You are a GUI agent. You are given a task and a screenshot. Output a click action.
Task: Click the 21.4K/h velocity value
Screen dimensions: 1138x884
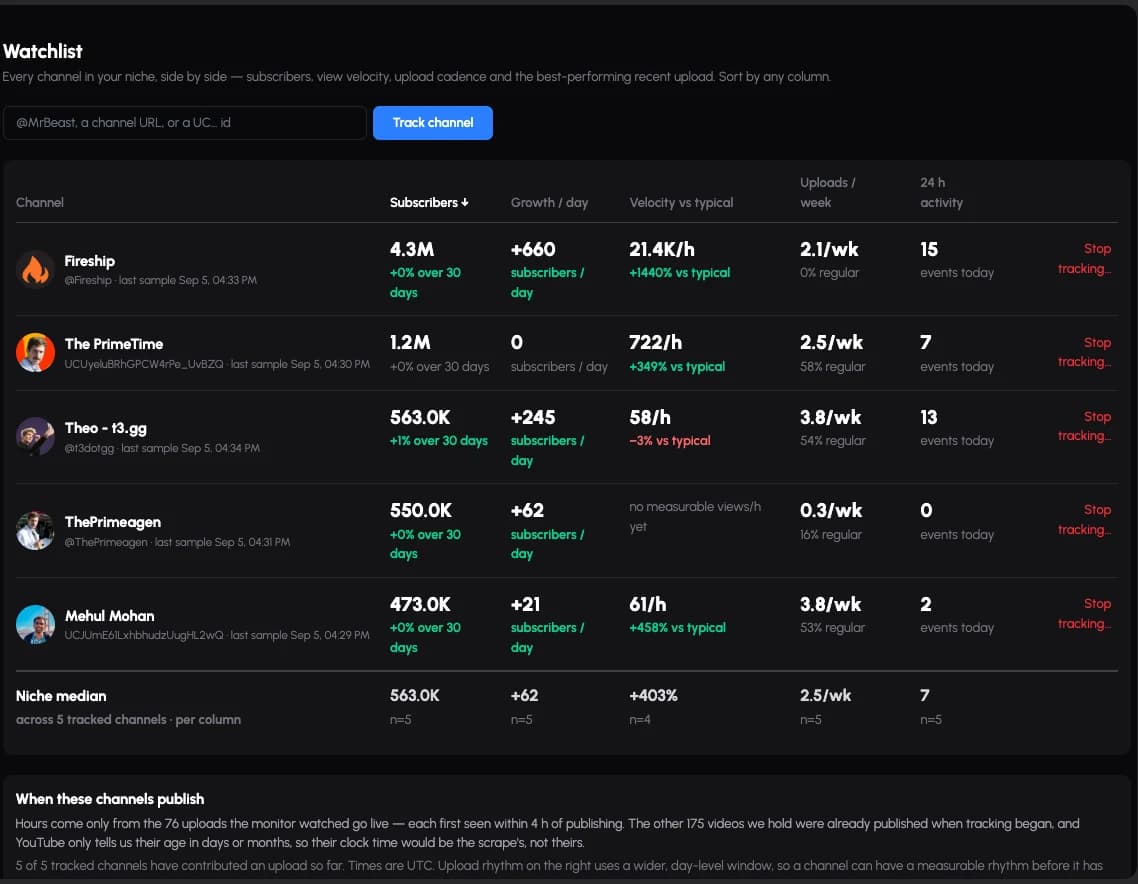click(x=662, y=250)
